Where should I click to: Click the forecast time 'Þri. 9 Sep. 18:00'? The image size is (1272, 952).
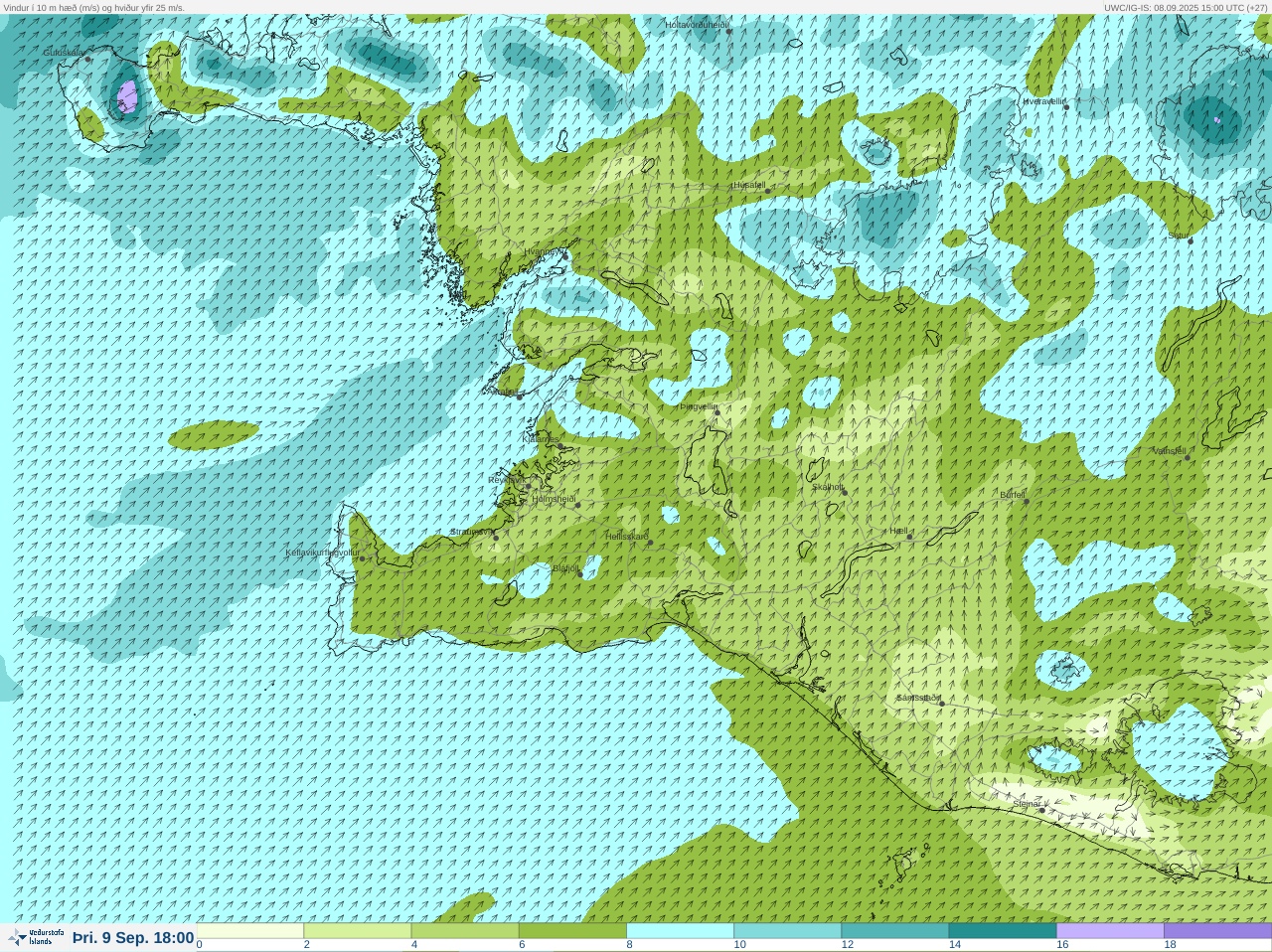pyautogui.click(x=133, y=937)
